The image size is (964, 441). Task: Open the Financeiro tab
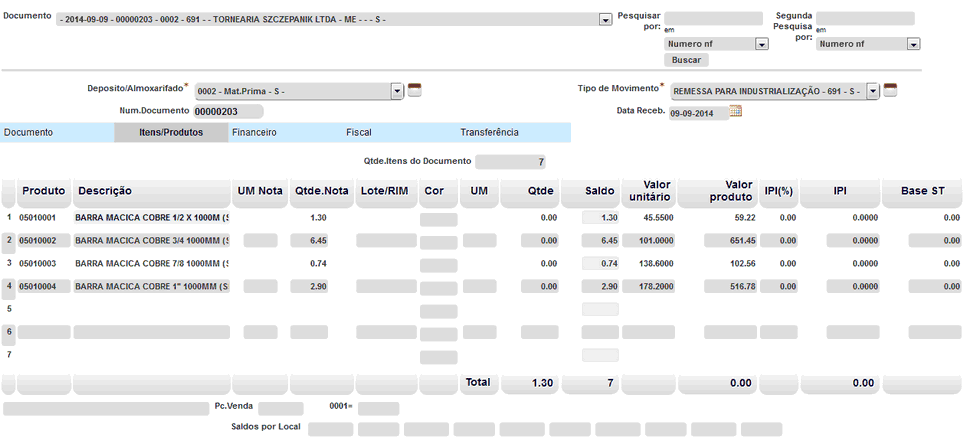285,132
